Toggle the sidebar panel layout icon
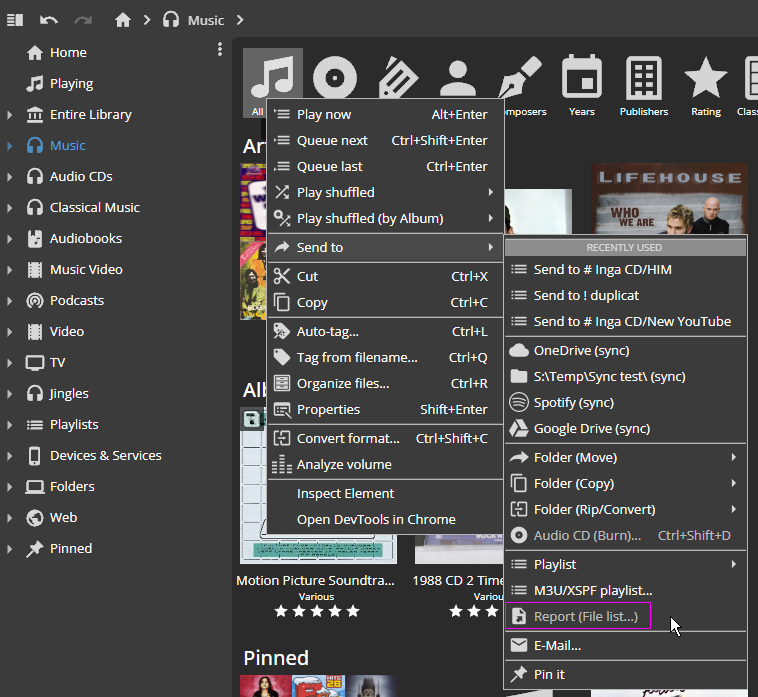The height and width of the screenshot is (697, 758). [14, 19]
